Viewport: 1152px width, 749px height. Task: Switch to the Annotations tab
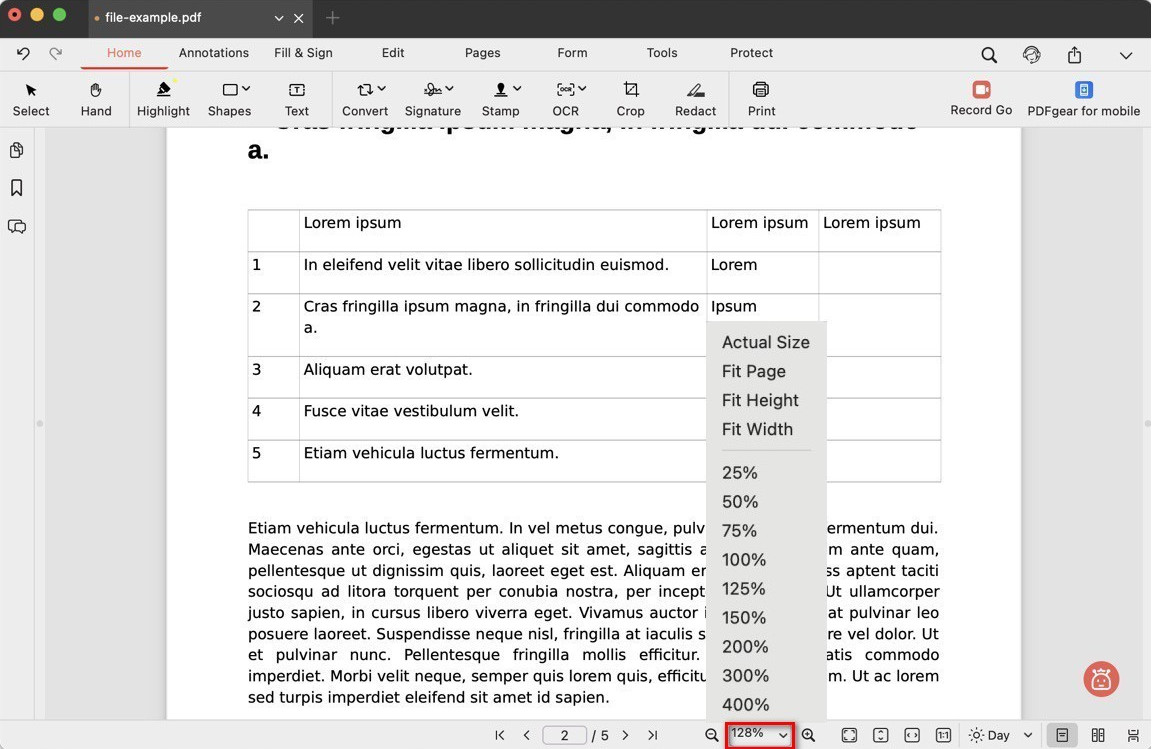[213, 53]
